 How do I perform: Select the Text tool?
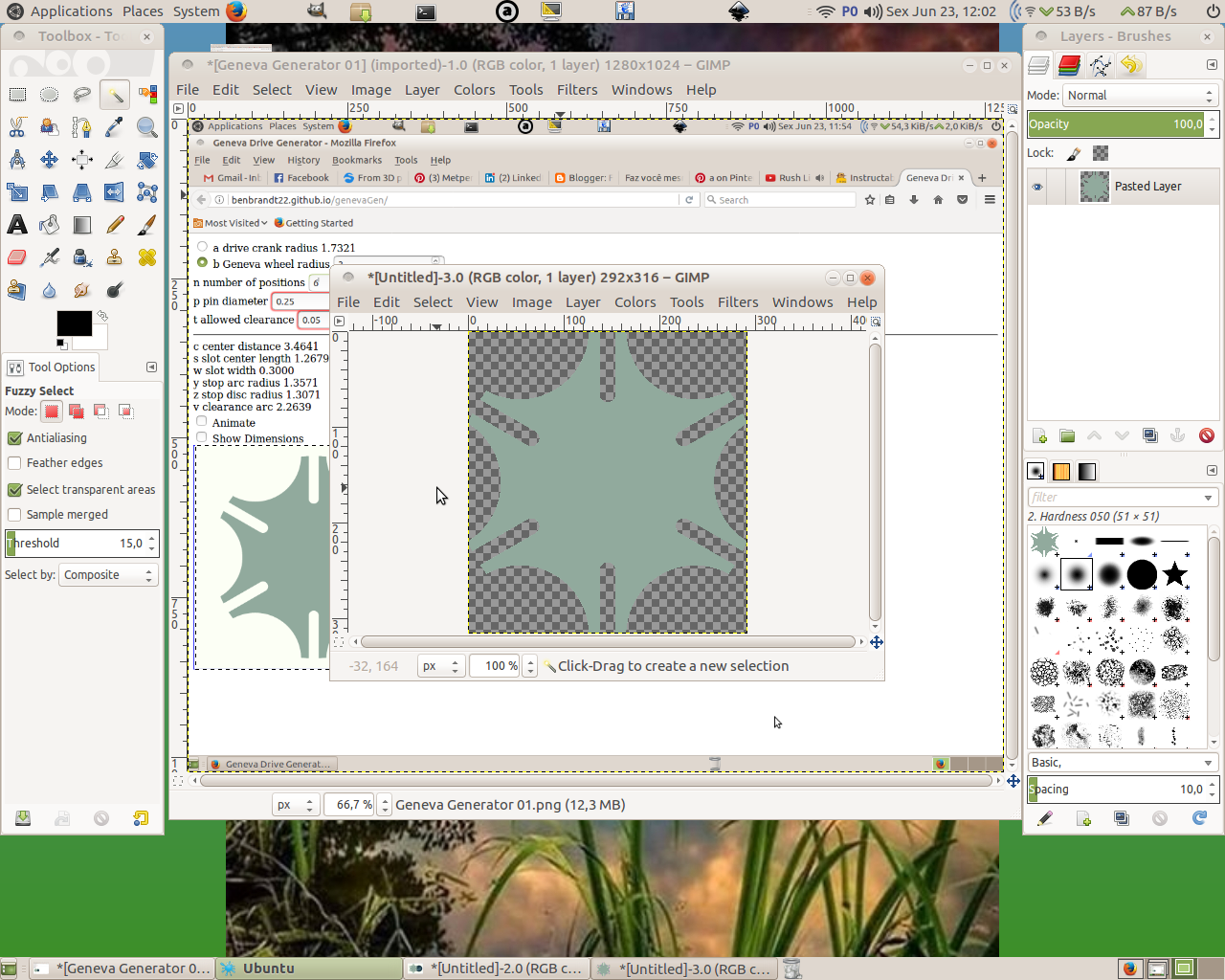(17, 225)
